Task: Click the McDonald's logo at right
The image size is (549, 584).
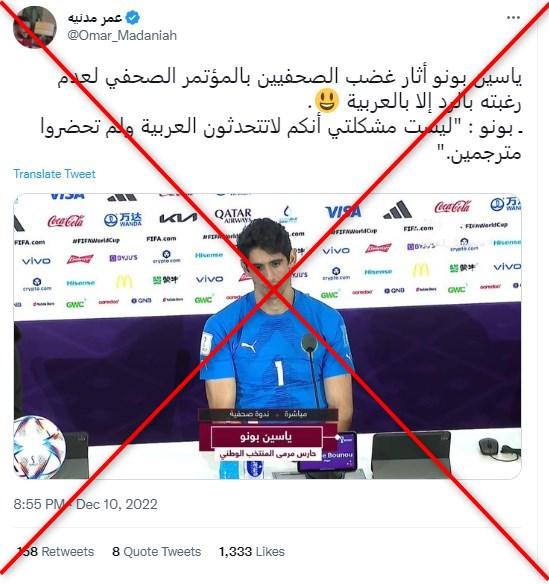Action: (x=421, y=270)
